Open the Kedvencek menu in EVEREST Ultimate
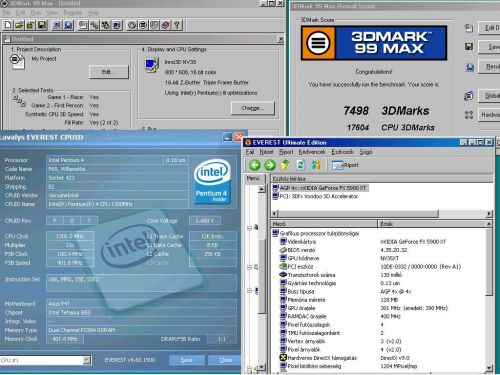 (312, 152)
